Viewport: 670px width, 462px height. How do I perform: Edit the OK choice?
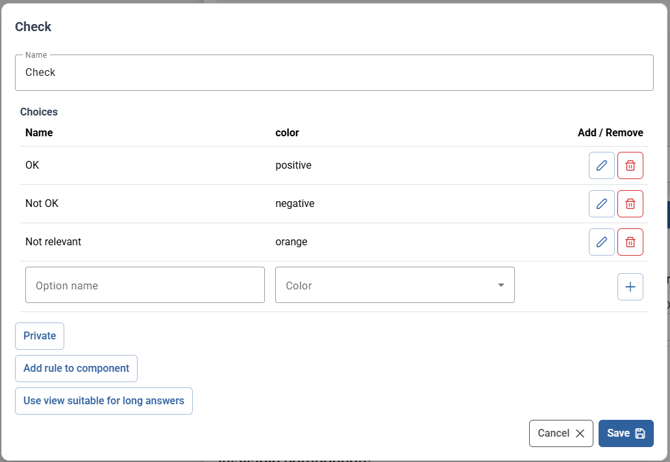(601, 166)
